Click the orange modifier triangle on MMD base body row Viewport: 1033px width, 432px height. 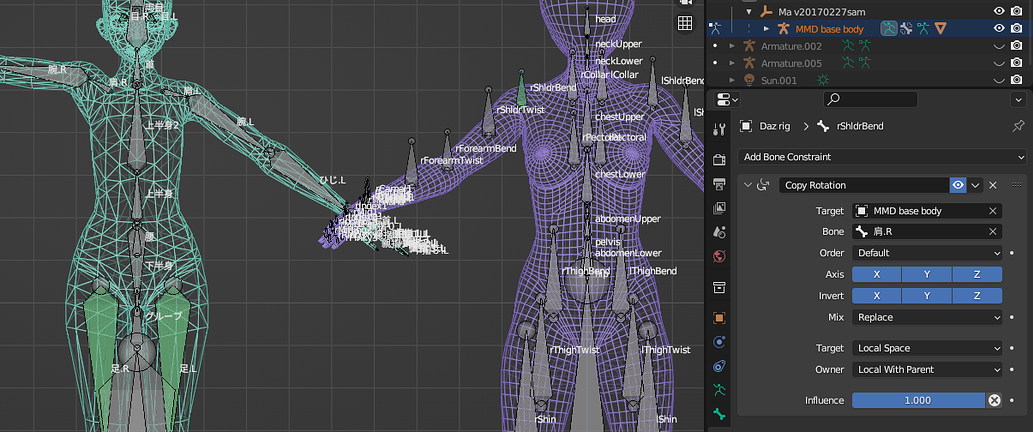[x=941, y=28]
